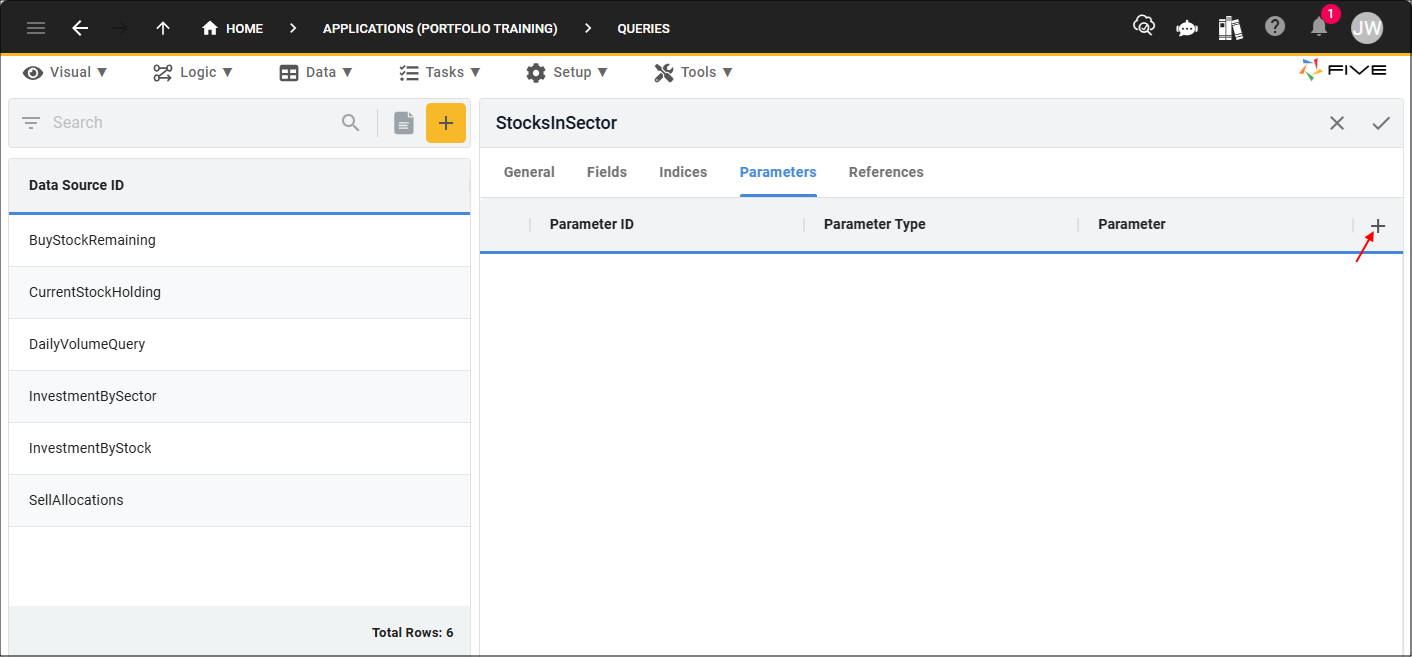1412x657 pixels.
Task: Switch to the Indices tab
Action: pos(683,172)
